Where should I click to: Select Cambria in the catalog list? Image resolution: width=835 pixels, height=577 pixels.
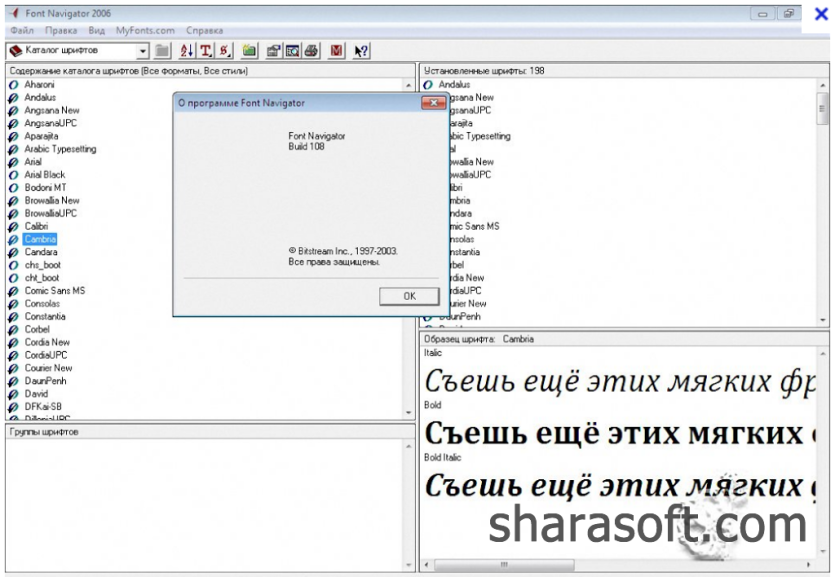click(40, 240)
